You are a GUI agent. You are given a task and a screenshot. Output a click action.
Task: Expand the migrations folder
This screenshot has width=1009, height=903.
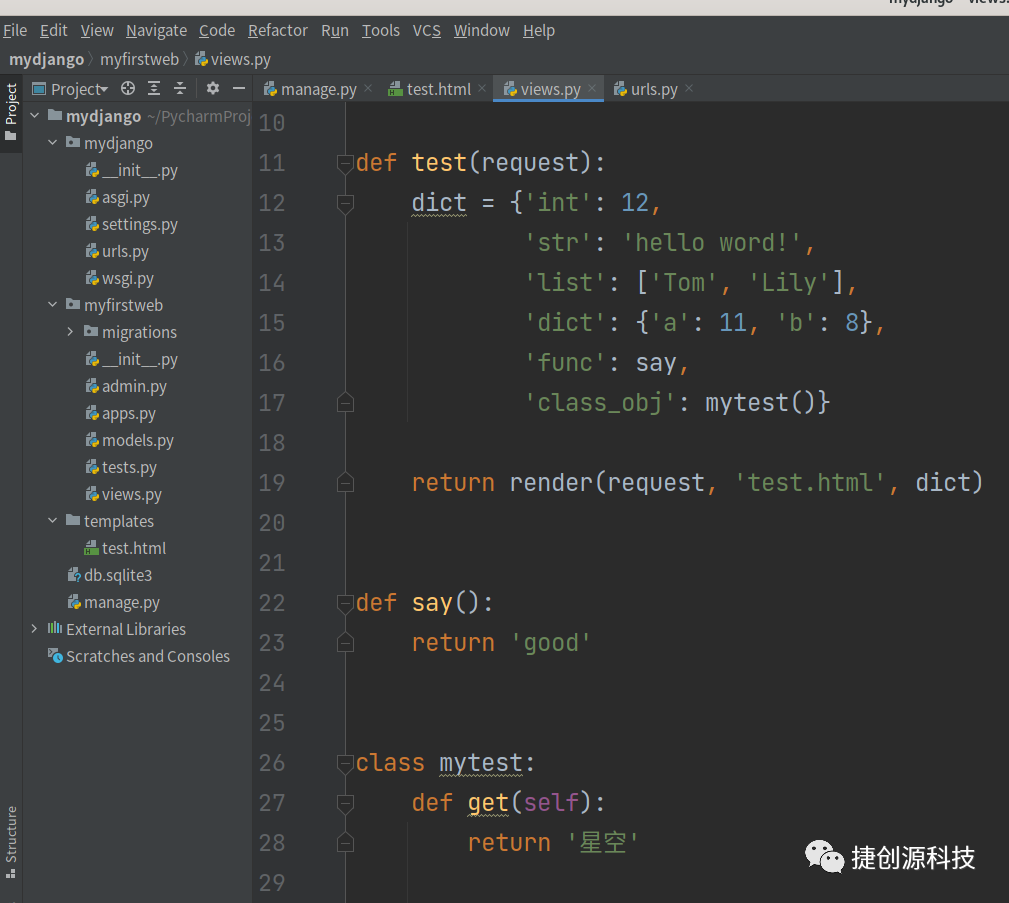71,331
